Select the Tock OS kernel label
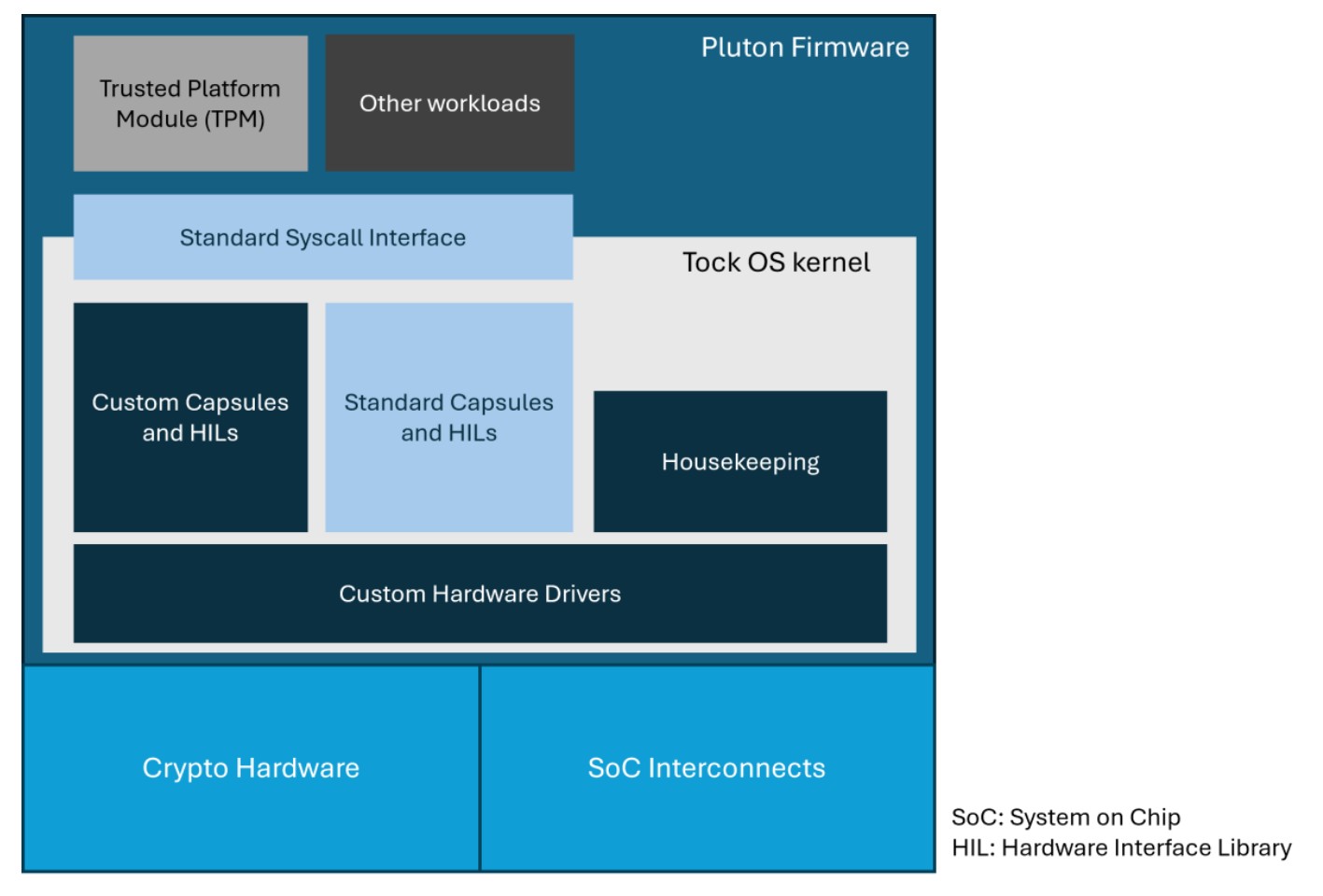The image size is (1323, 896). pyautogui.click(x=775, y=262)
